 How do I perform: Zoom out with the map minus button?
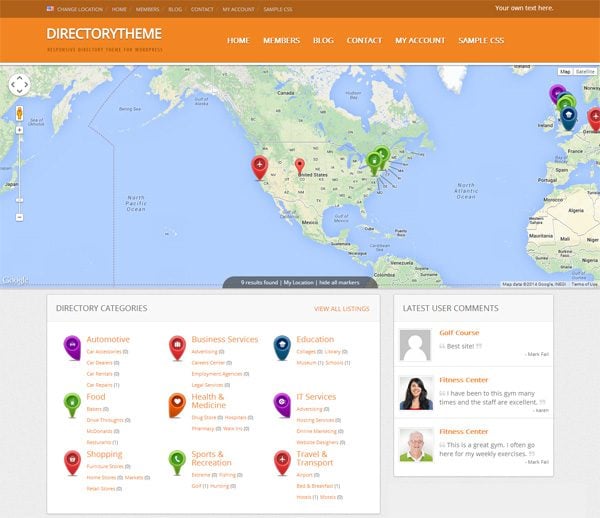[x=20, y=217]
